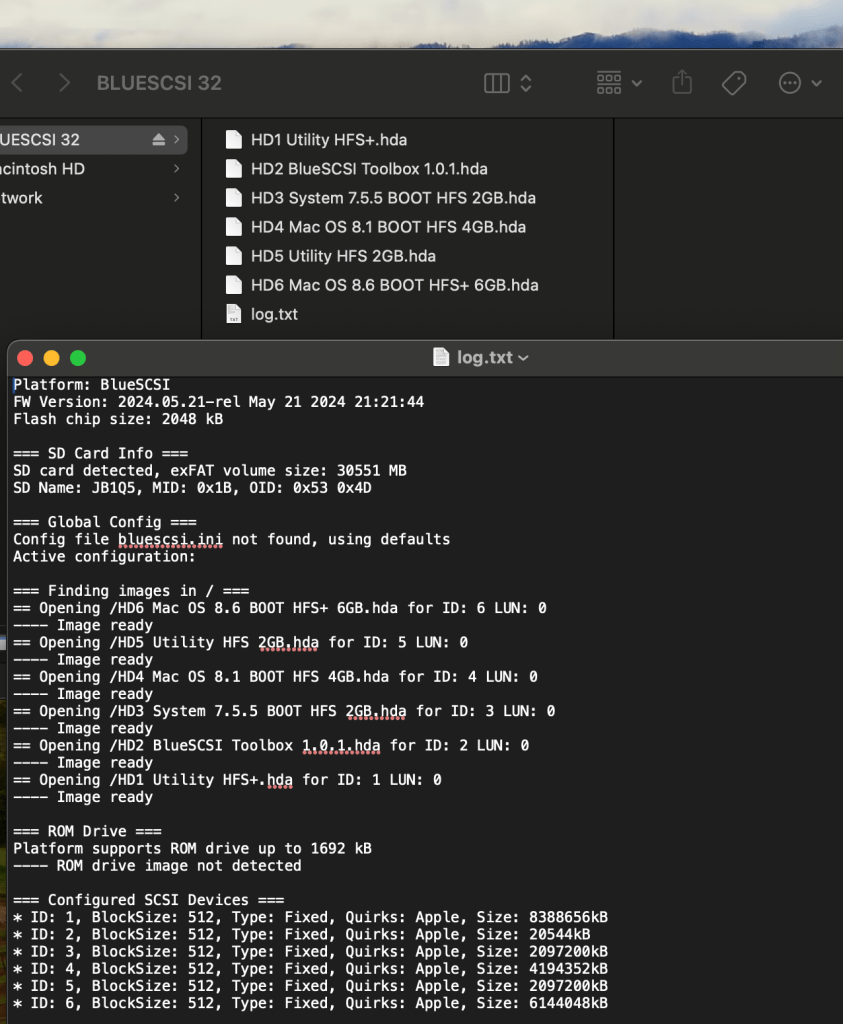Click the Edit Tags icon
The height and width of the screenshot is (1024, 843).
tap(734, 83)
